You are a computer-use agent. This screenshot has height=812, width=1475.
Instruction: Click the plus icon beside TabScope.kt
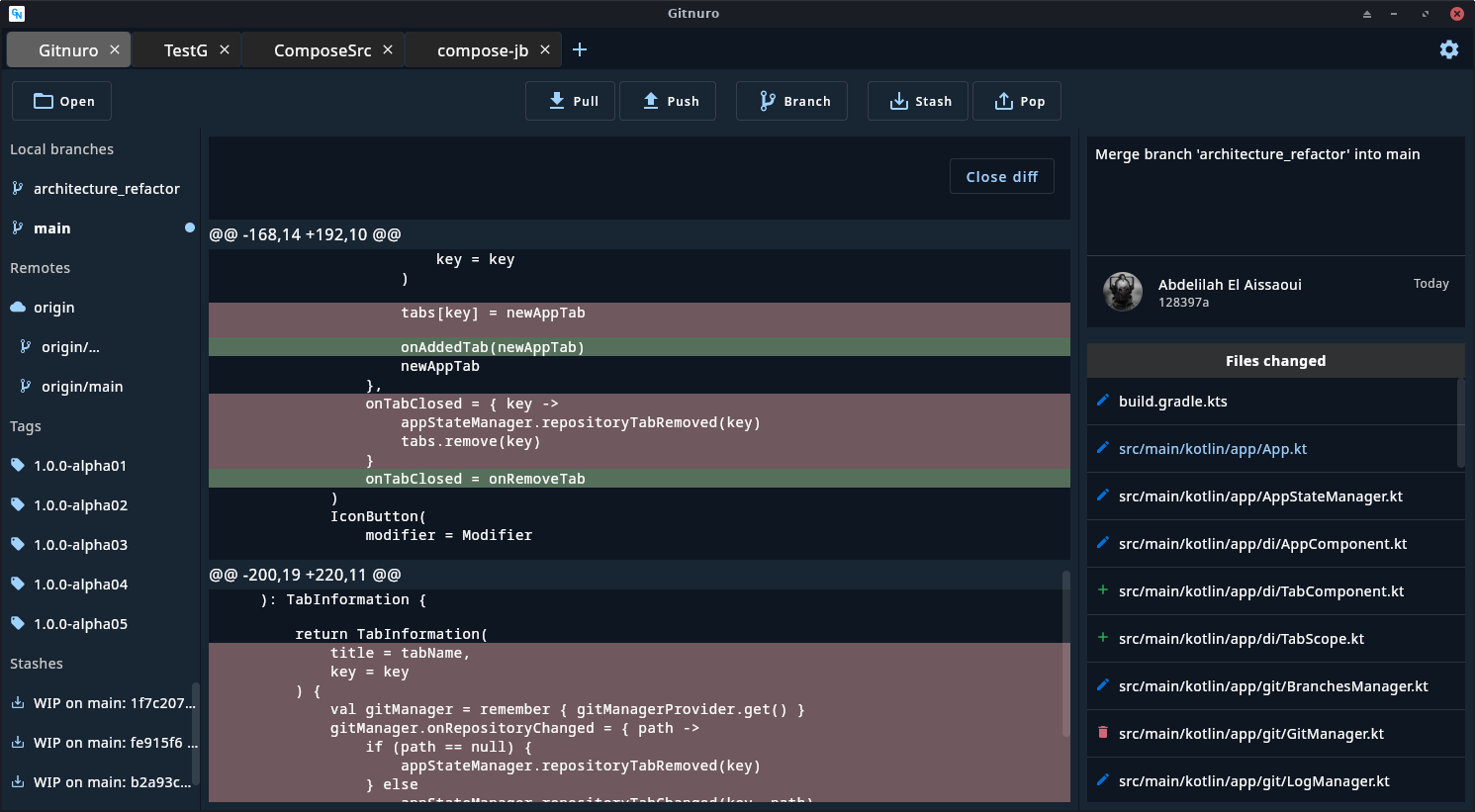(1103, 637)
